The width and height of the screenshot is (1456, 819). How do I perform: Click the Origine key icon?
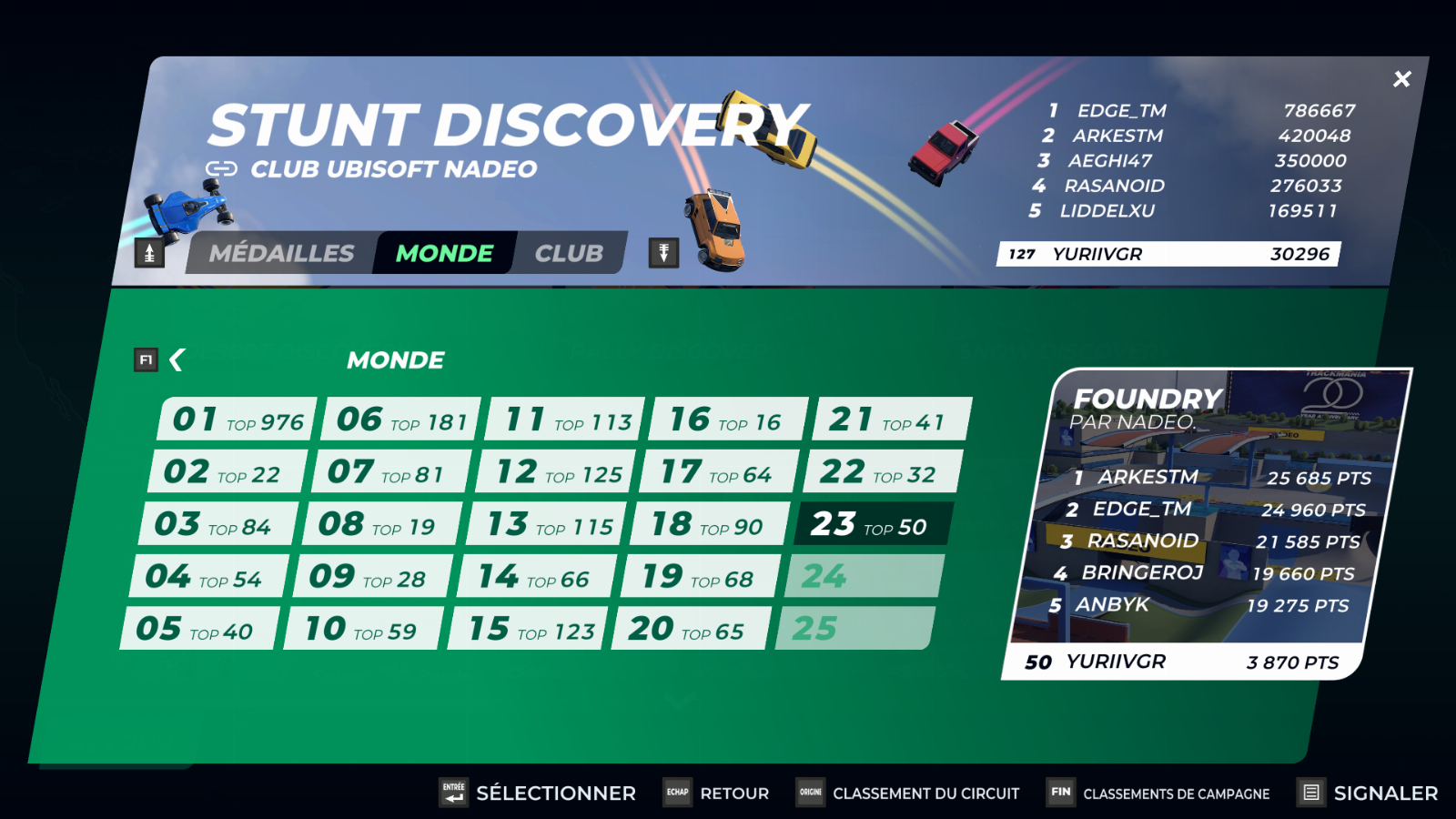[x=810, y=793]
